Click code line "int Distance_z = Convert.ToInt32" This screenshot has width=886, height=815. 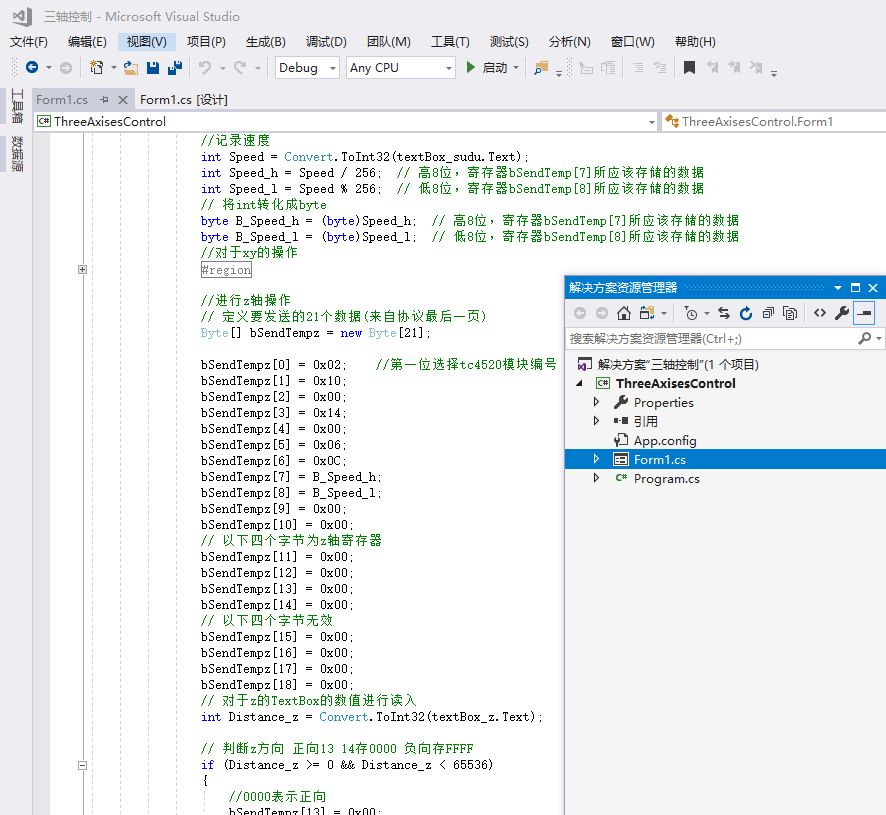click(371, 717)
